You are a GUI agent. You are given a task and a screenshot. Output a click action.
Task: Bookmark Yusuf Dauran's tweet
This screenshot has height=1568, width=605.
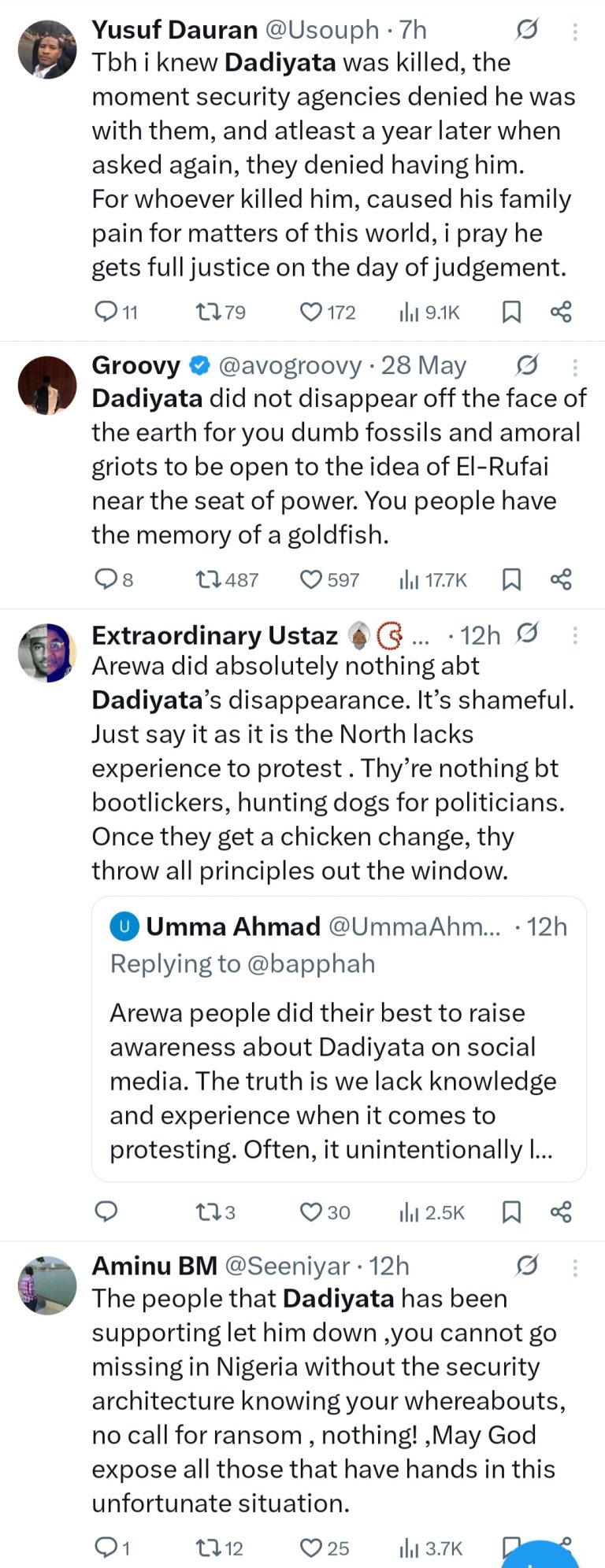pyautogui.click(x=511, y=312)
